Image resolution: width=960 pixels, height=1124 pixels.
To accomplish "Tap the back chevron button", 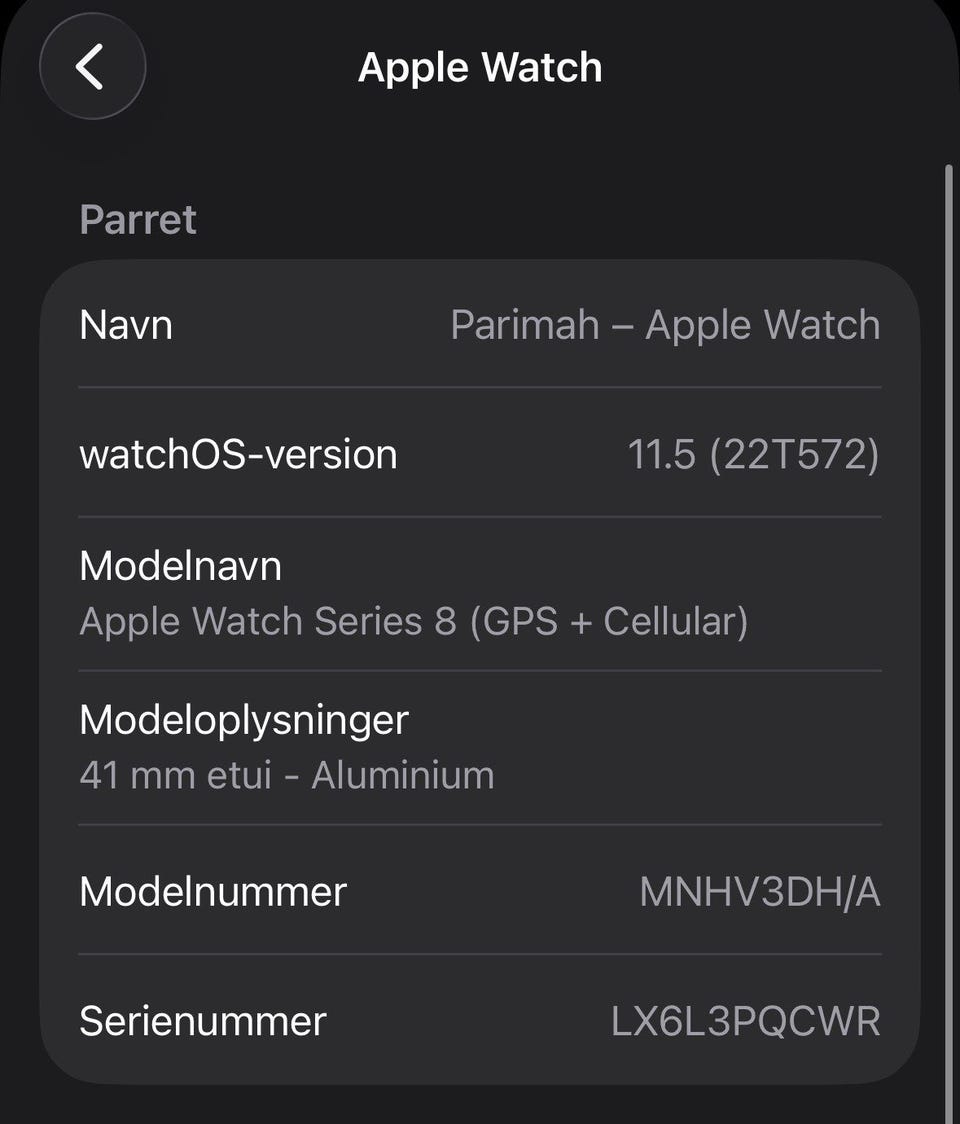I will tap(92, 67).
